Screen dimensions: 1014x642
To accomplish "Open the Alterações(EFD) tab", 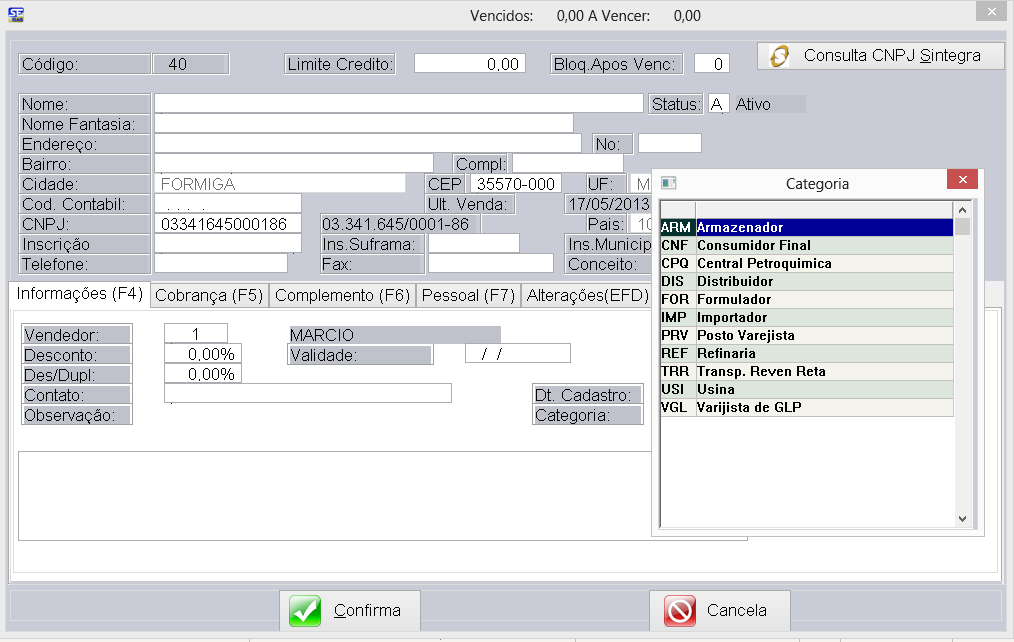I will (x=583, y=296).
